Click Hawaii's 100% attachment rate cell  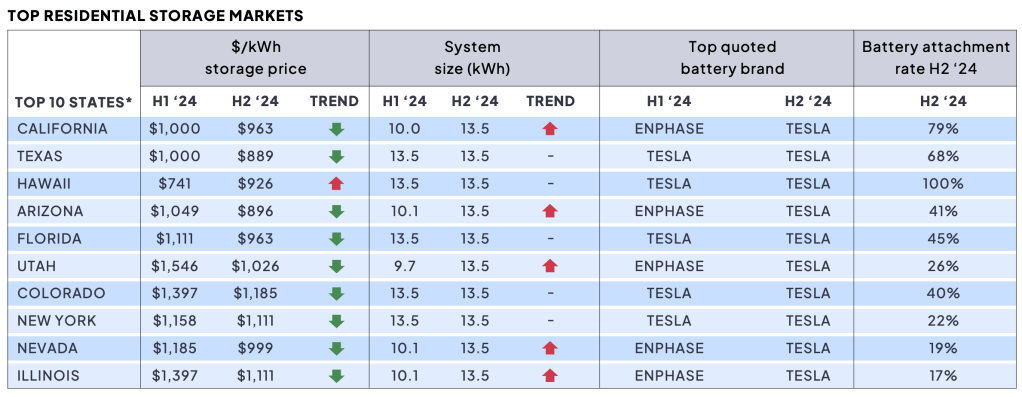943,184
